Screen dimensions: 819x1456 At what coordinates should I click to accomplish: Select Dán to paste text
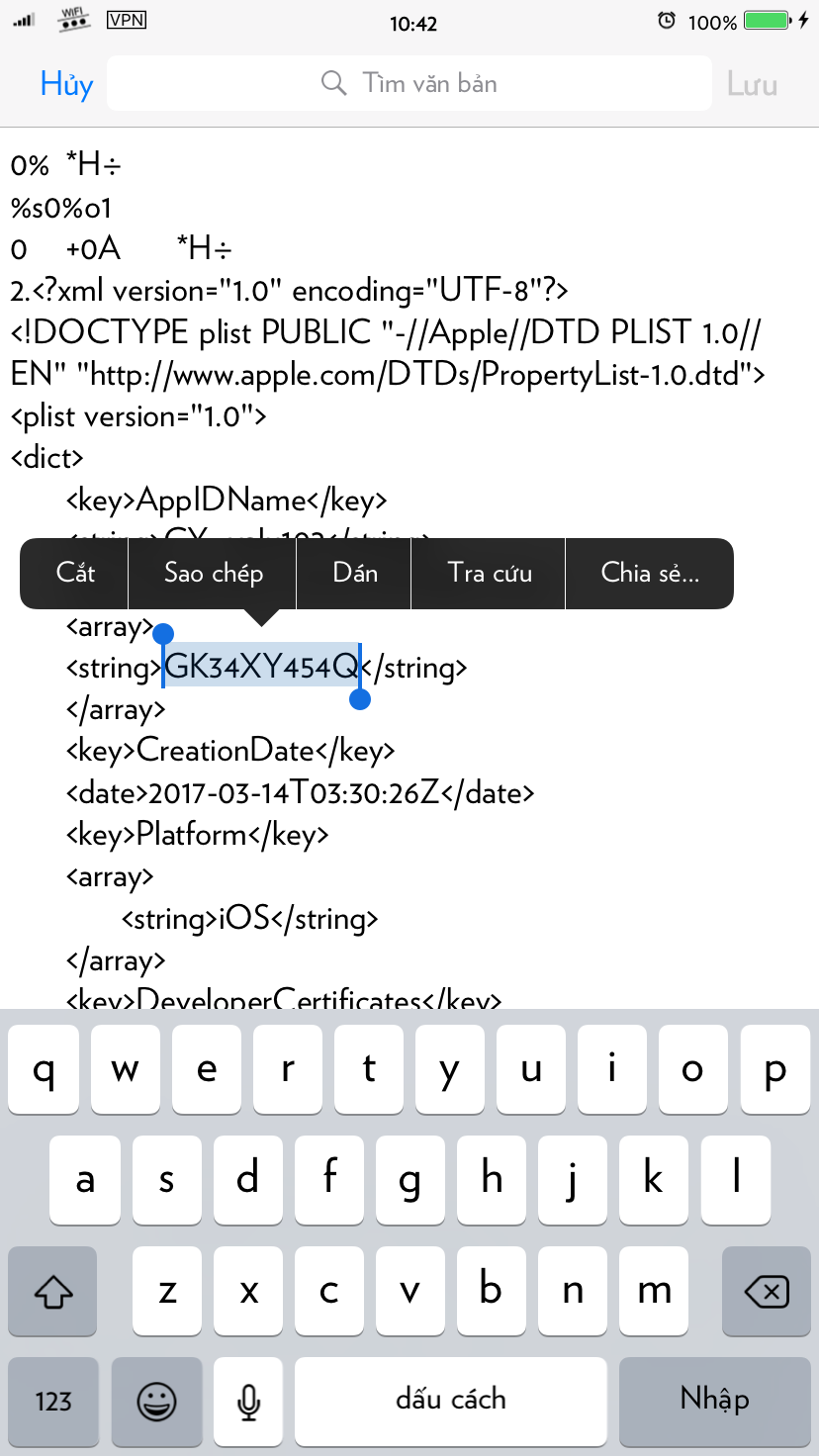click(x=353, y=573)
